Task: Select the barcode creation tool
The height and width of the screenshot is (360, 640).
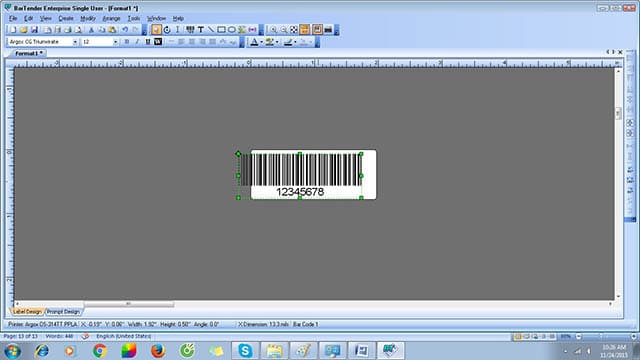Action: (190, 30)
